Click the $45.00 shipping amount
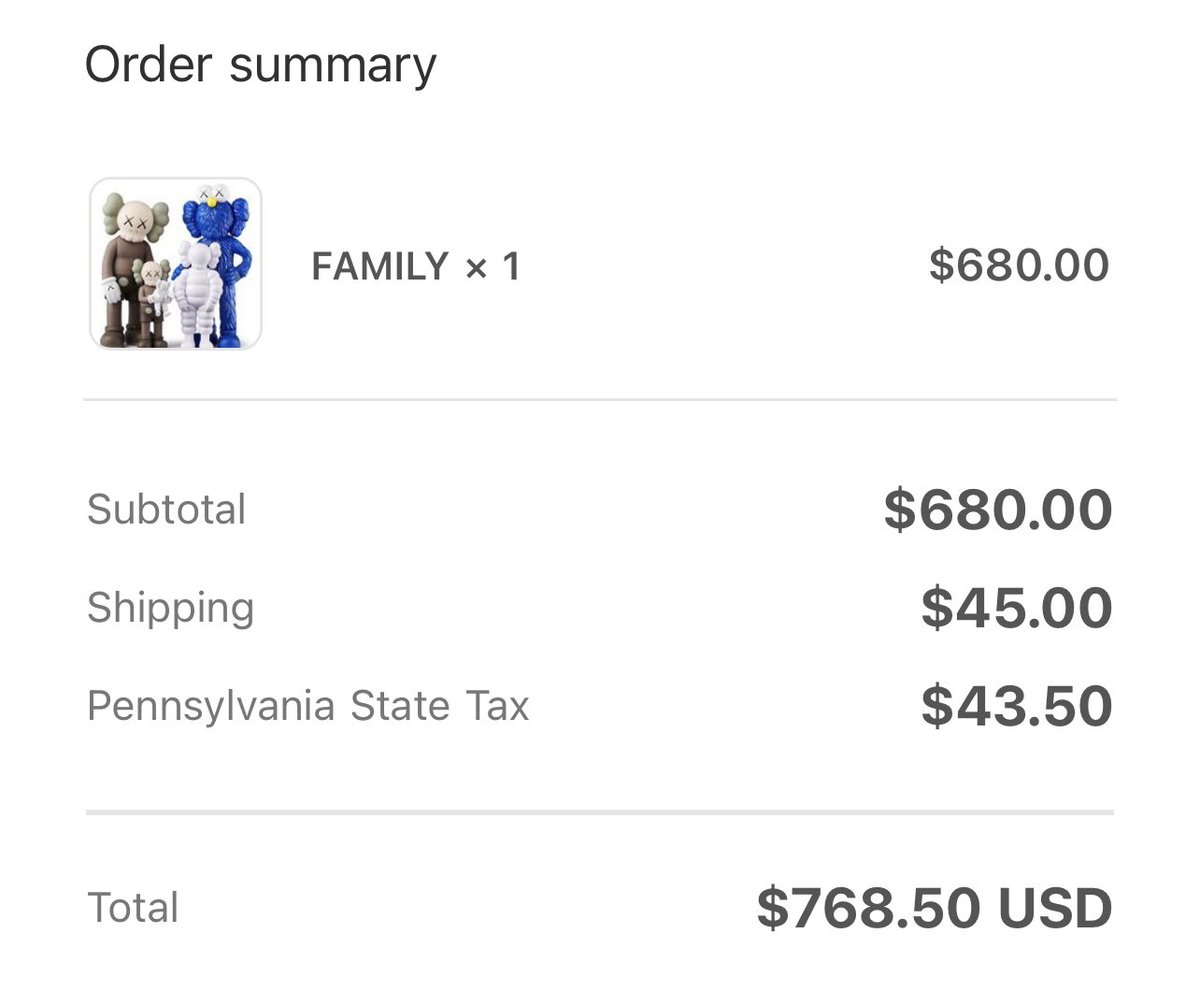 (x=1017, y=608)
